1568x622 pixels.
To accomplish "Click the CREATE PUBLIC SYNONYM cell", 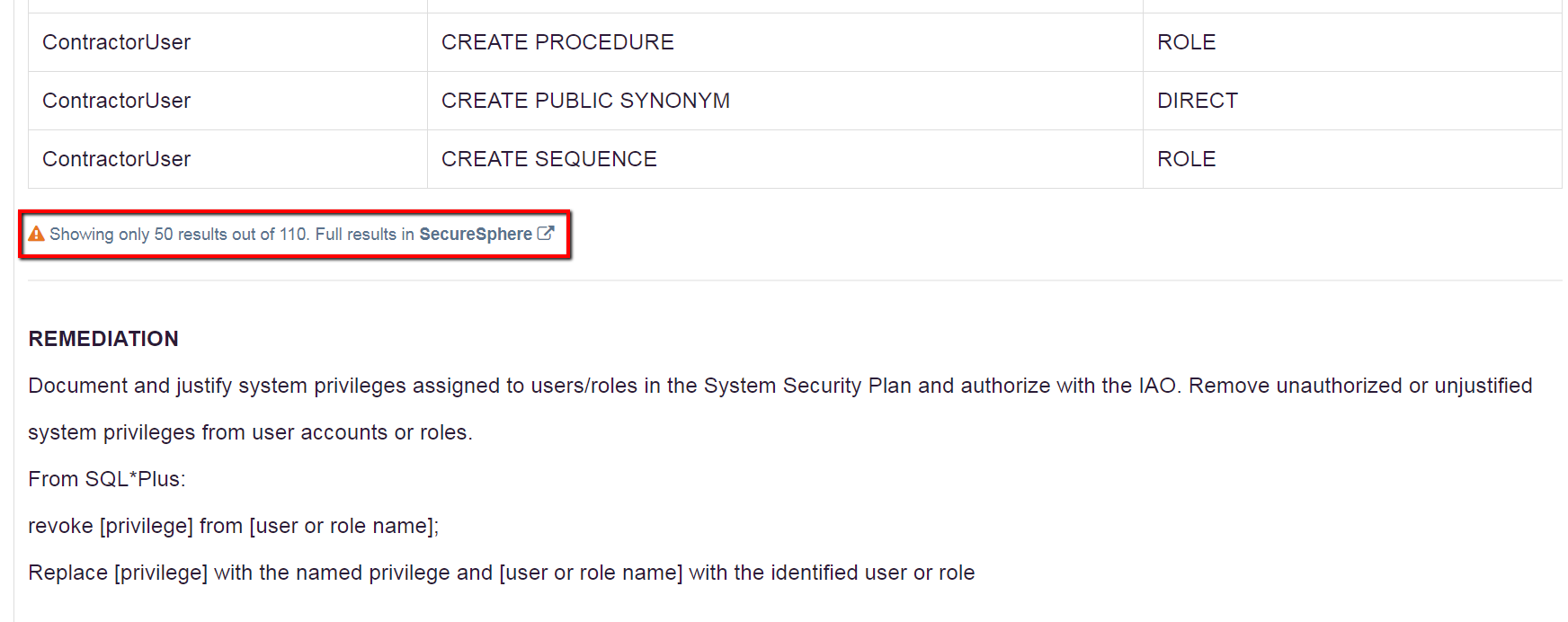I will 585,101.
